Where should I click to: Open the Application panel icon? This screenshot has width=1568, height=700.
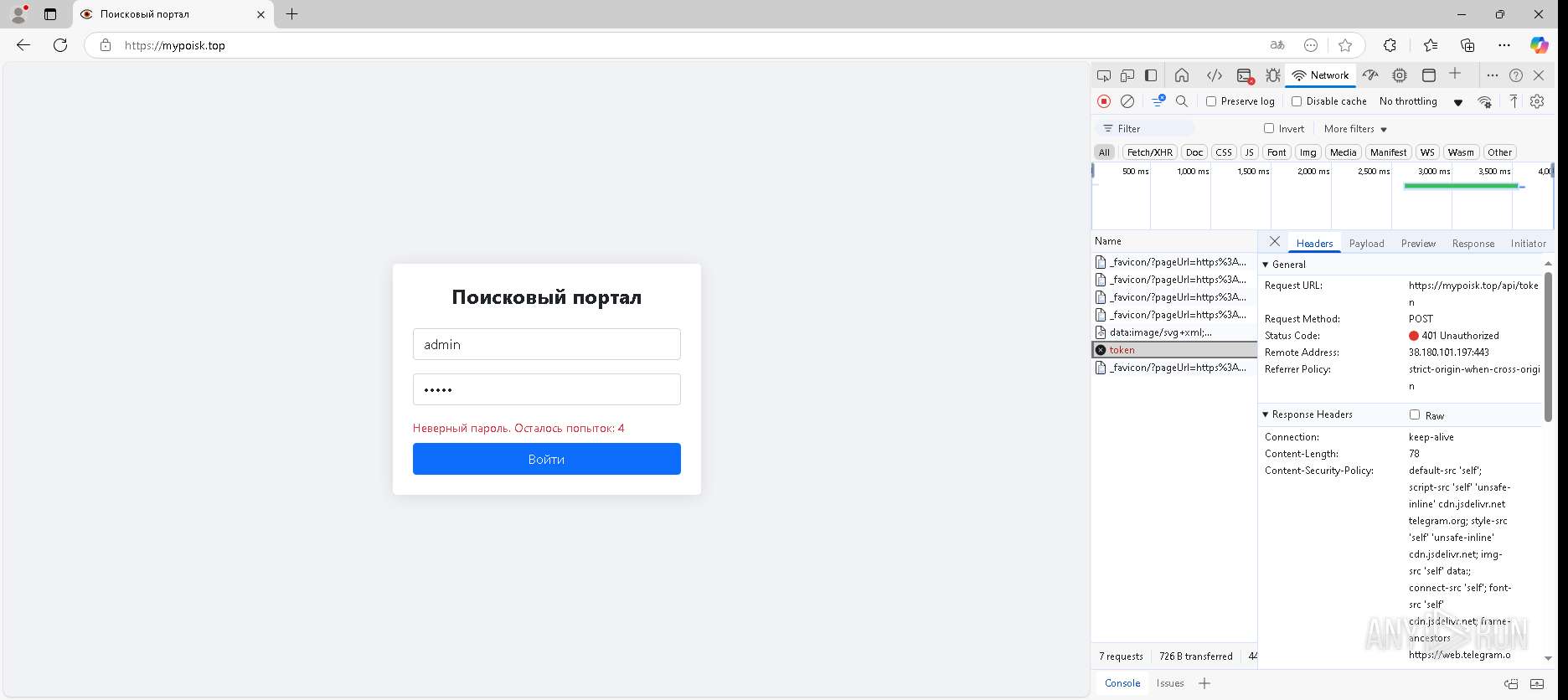(x=1429, y=75)
